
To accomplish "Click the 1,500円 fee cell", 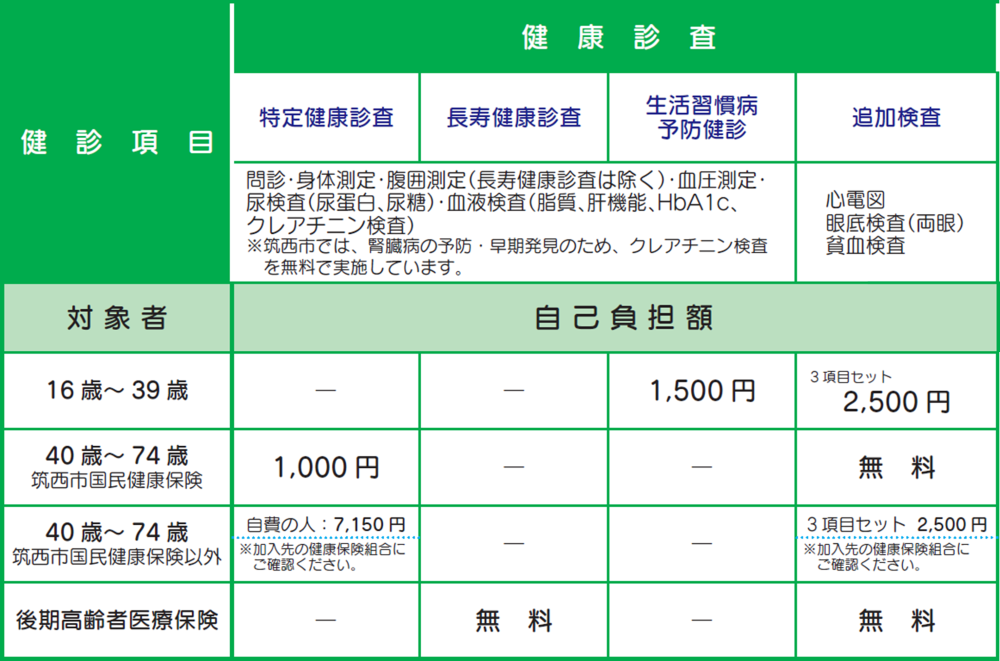I will (x=700, y=391).
